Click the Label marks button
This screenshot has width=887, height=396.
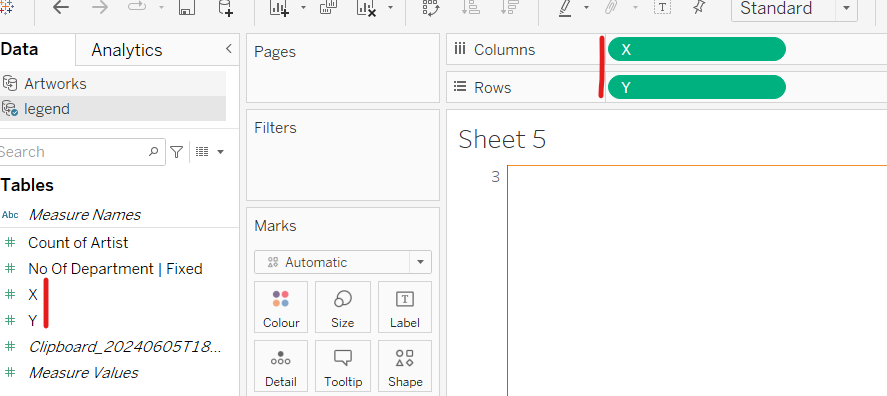404,307
